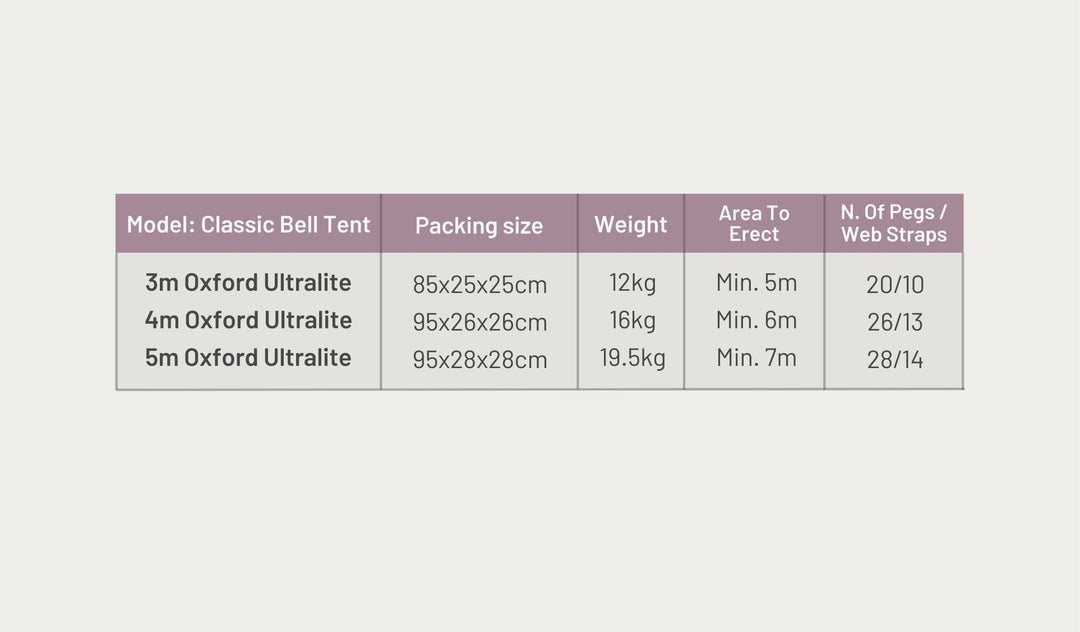The height and width of the screenshot is (632, 1080).
Task: Click the 16kg weight cell
Action: click(632, 321)
